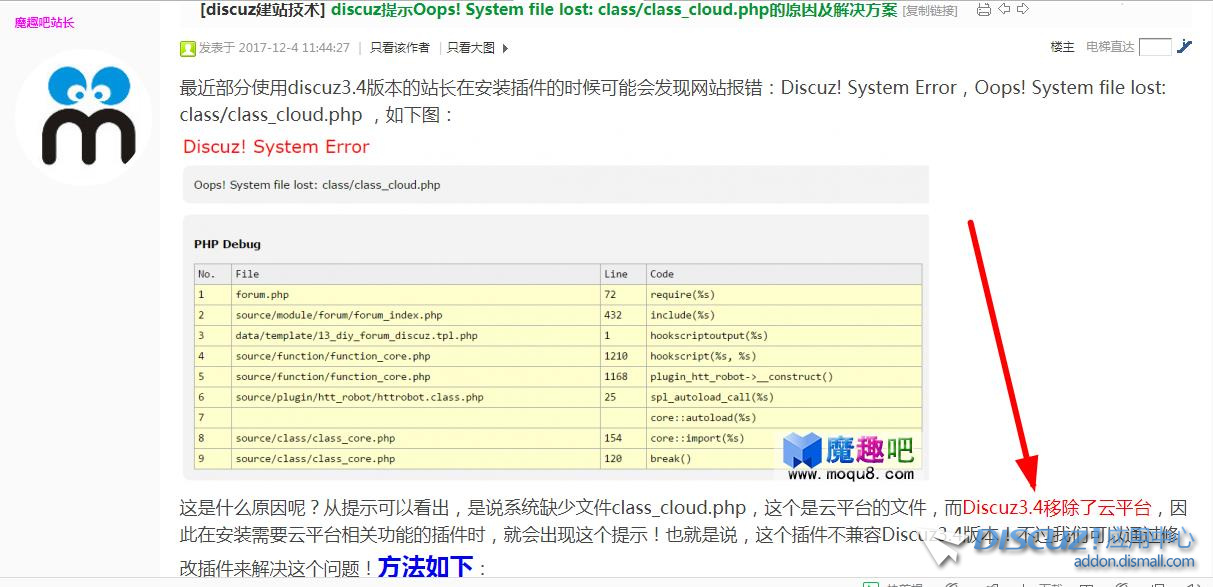Click the previous-thread left arrow icon
The image size is (1213, 587).
(1004, 9)
